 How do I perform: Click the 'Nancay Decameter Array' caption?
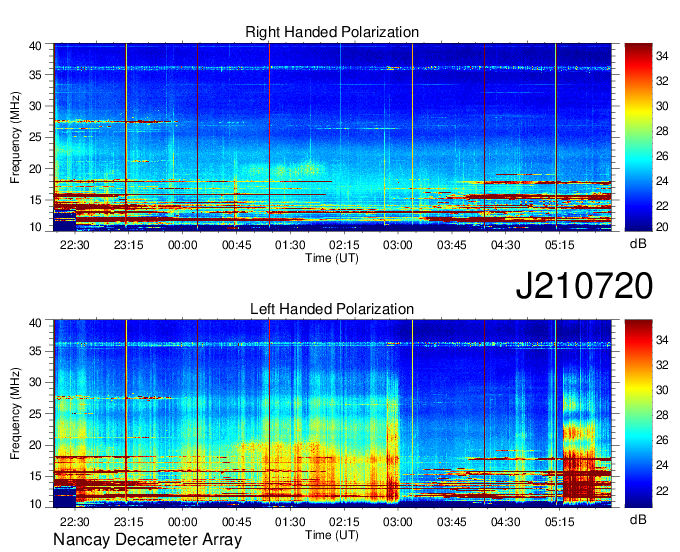(x=147, y=539)
